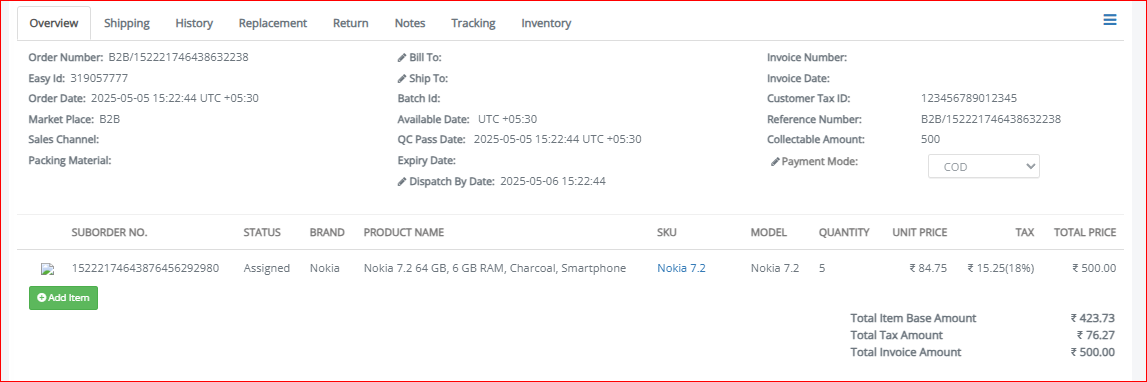Go to the Replacement tab
The image size is (1147, 382).
pyautogui.click(x=273, y=23)
